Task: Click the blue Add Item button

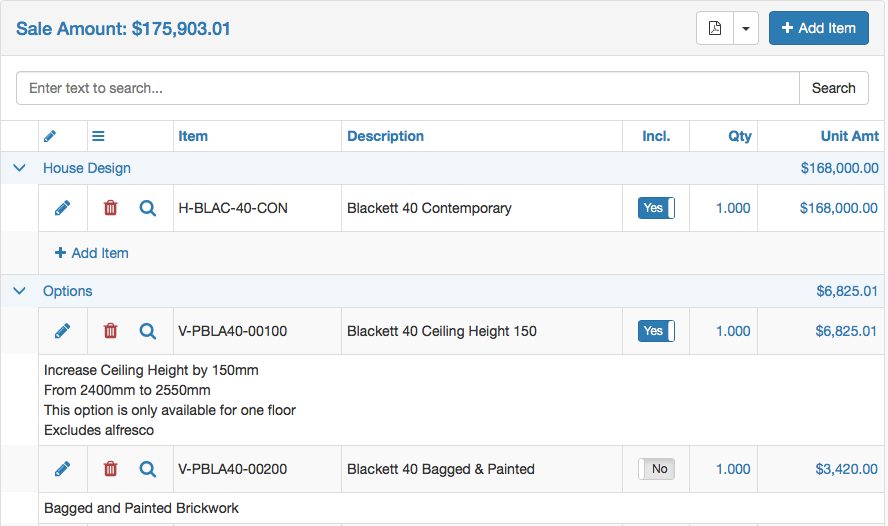Action: coord(818,28)
